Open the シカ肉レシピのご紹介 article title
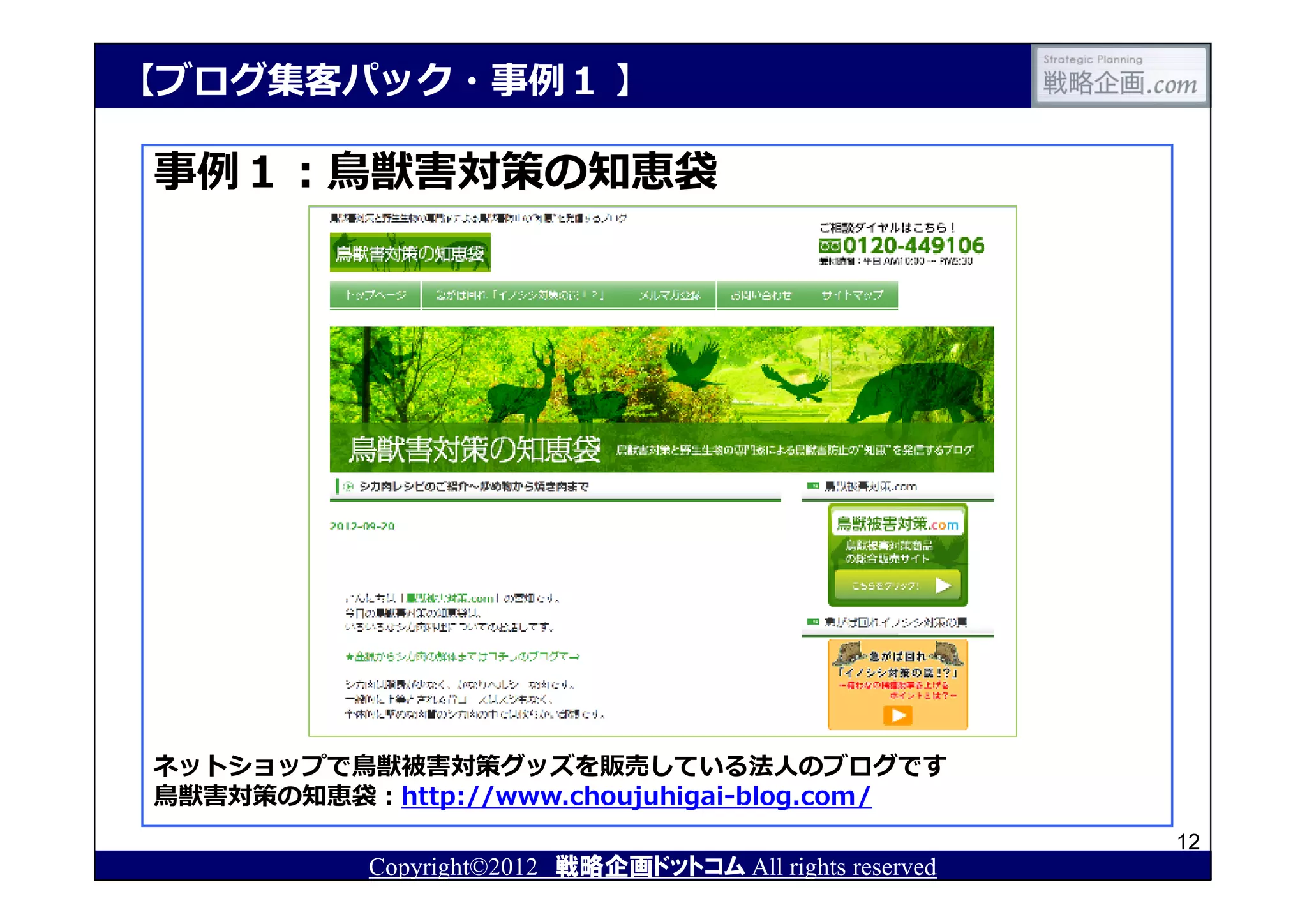 click(474, 486)
